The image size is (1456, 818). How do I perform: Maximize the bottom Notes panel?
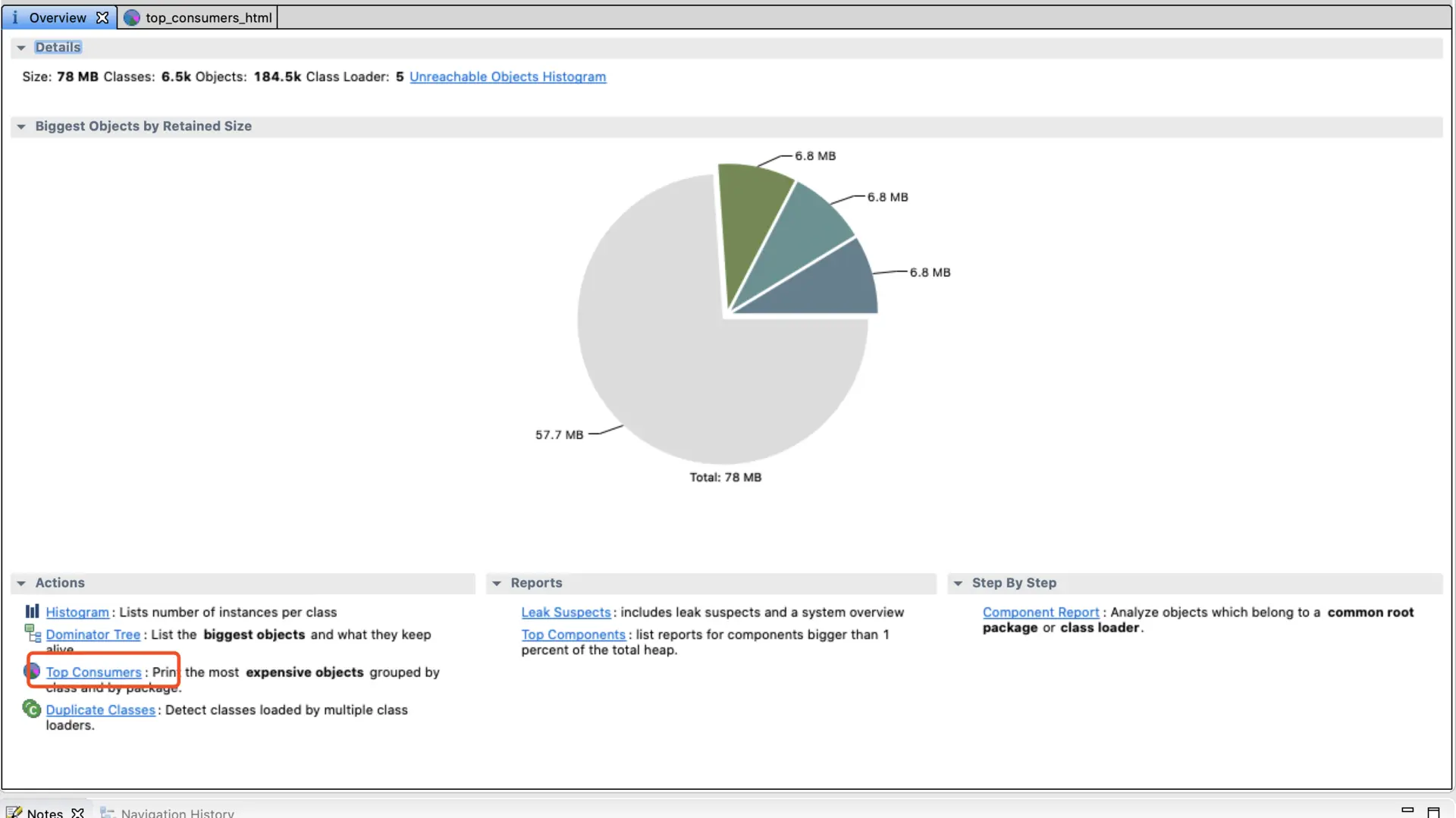pyautogui.click(x=1433, y=812)
